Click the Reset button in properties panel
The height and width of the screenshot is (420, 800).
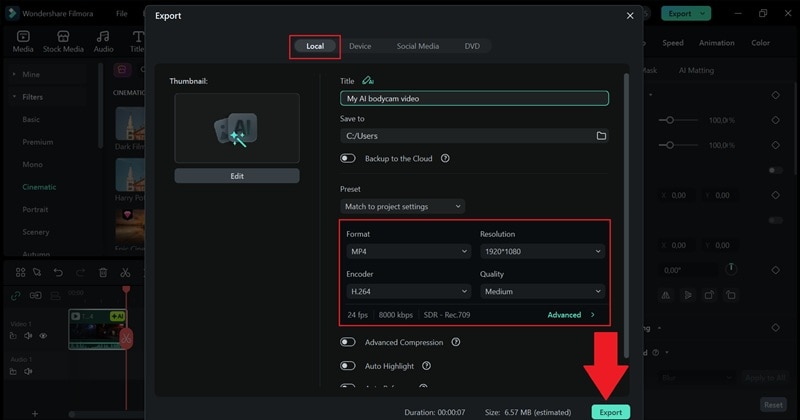click(x=773, y=405)
